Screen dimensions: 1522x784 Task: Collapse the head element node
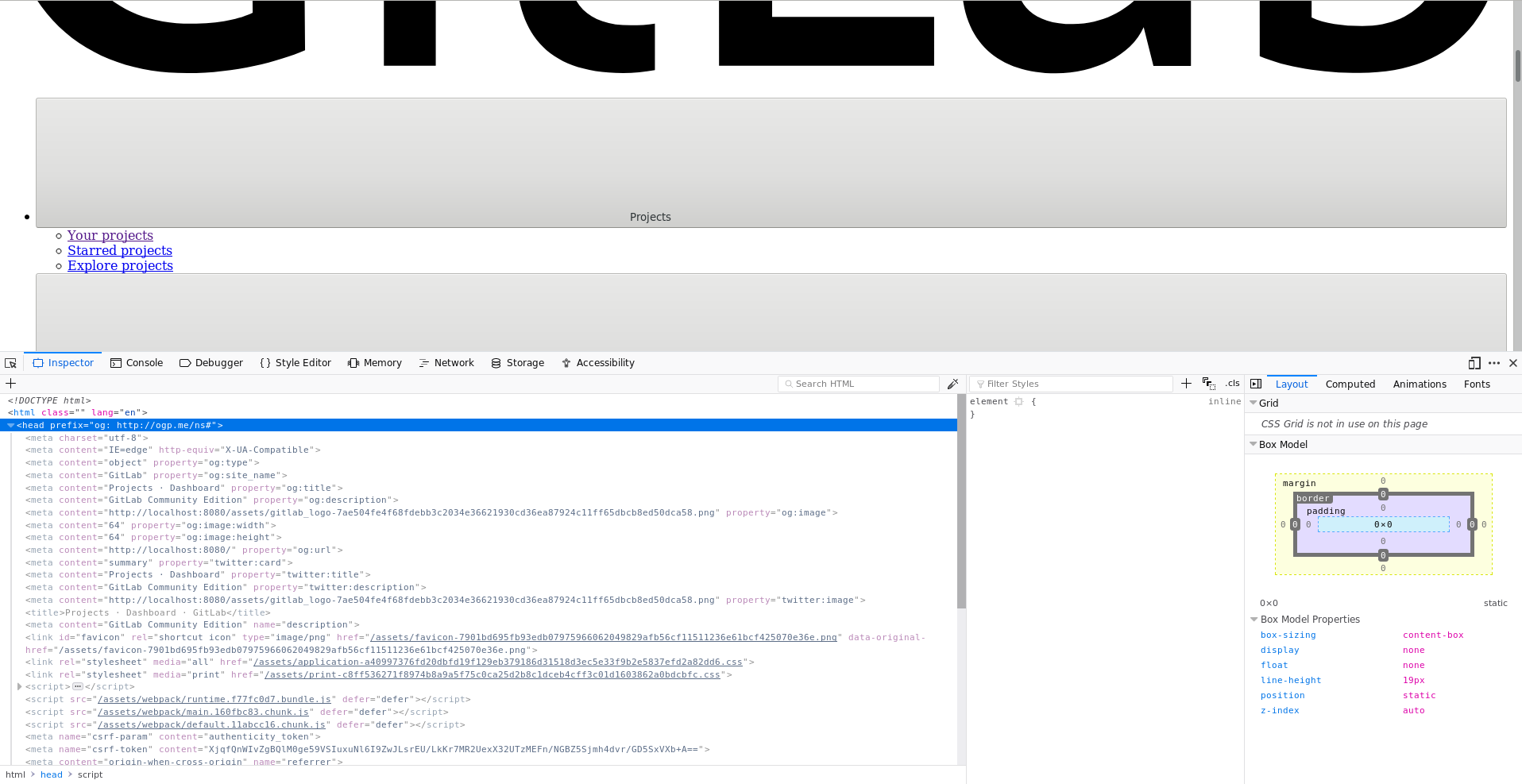point(11,426)
